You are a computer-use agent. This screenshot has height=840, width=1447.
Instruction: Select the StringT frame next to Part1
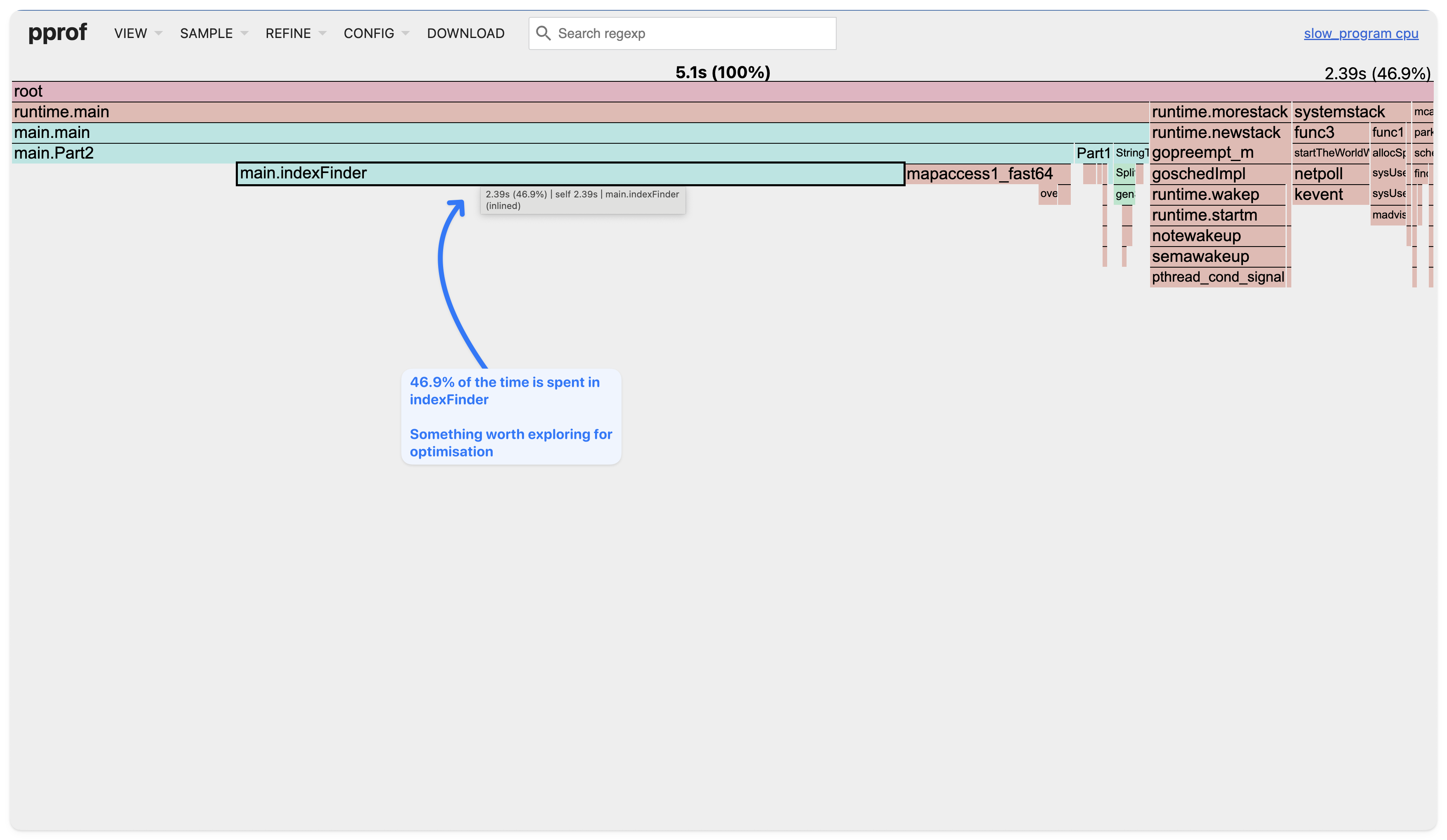1131,153
